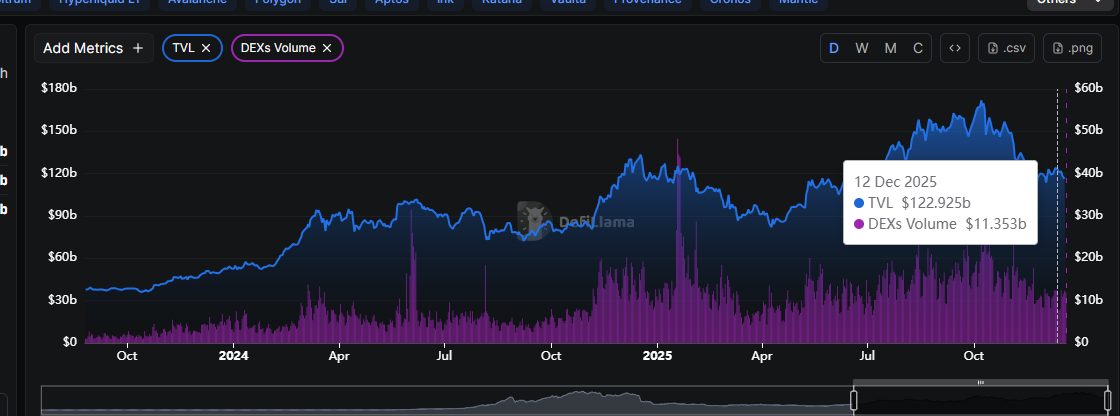Click the TVL metric chip label
The height and width of the screenshot is (416, 1120).
[x=182, y=48]
